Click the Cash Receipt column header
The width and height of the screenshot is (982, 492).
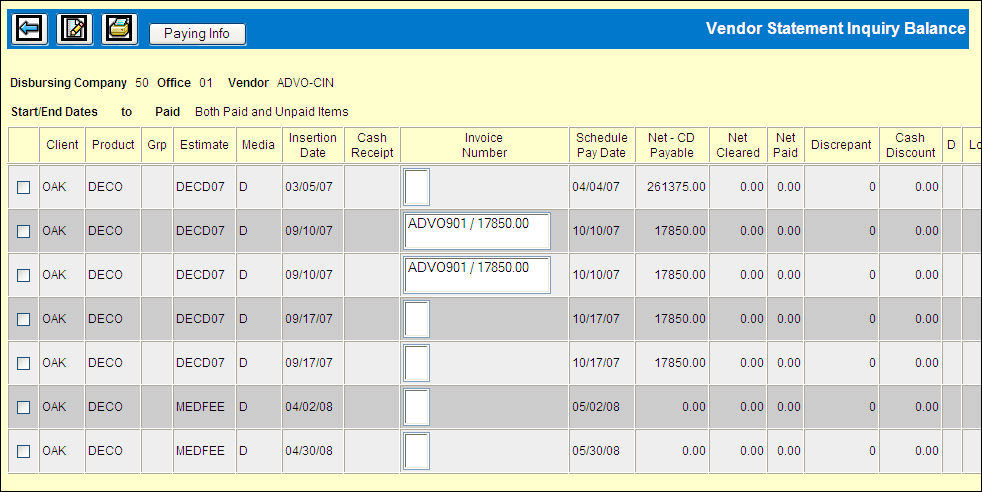click(372, 145)
